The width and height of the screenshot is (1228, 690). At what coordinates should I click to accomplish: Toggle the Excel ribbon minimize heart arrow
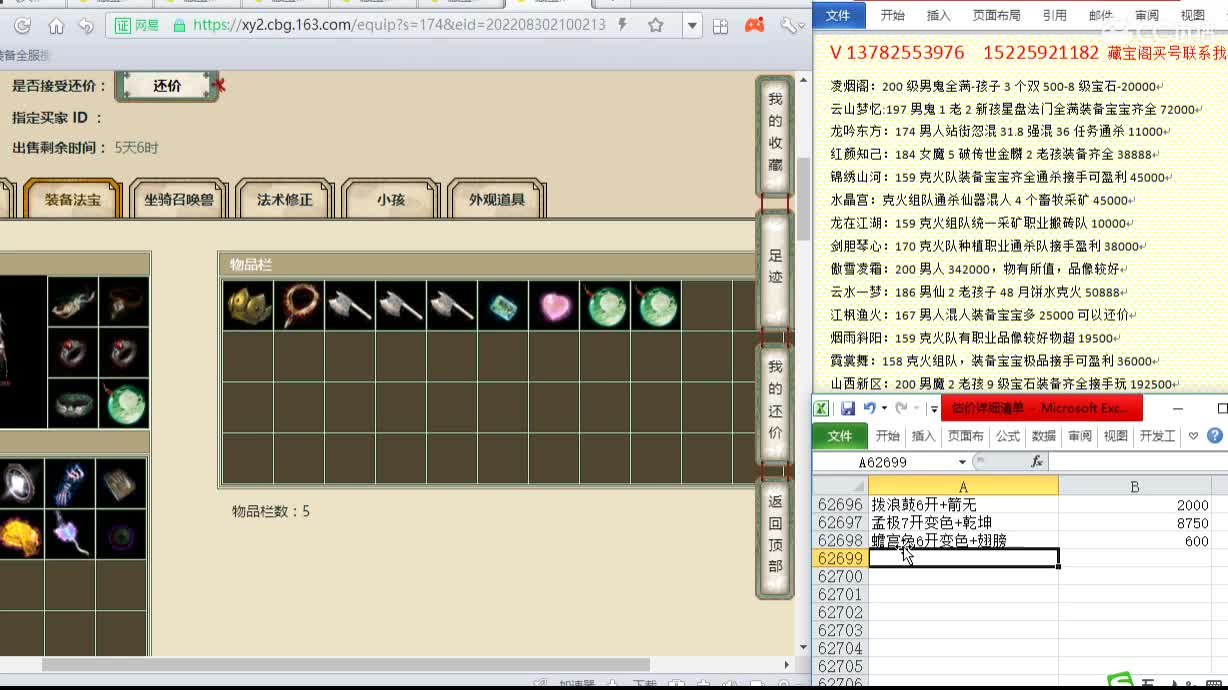coord(1193,436)
